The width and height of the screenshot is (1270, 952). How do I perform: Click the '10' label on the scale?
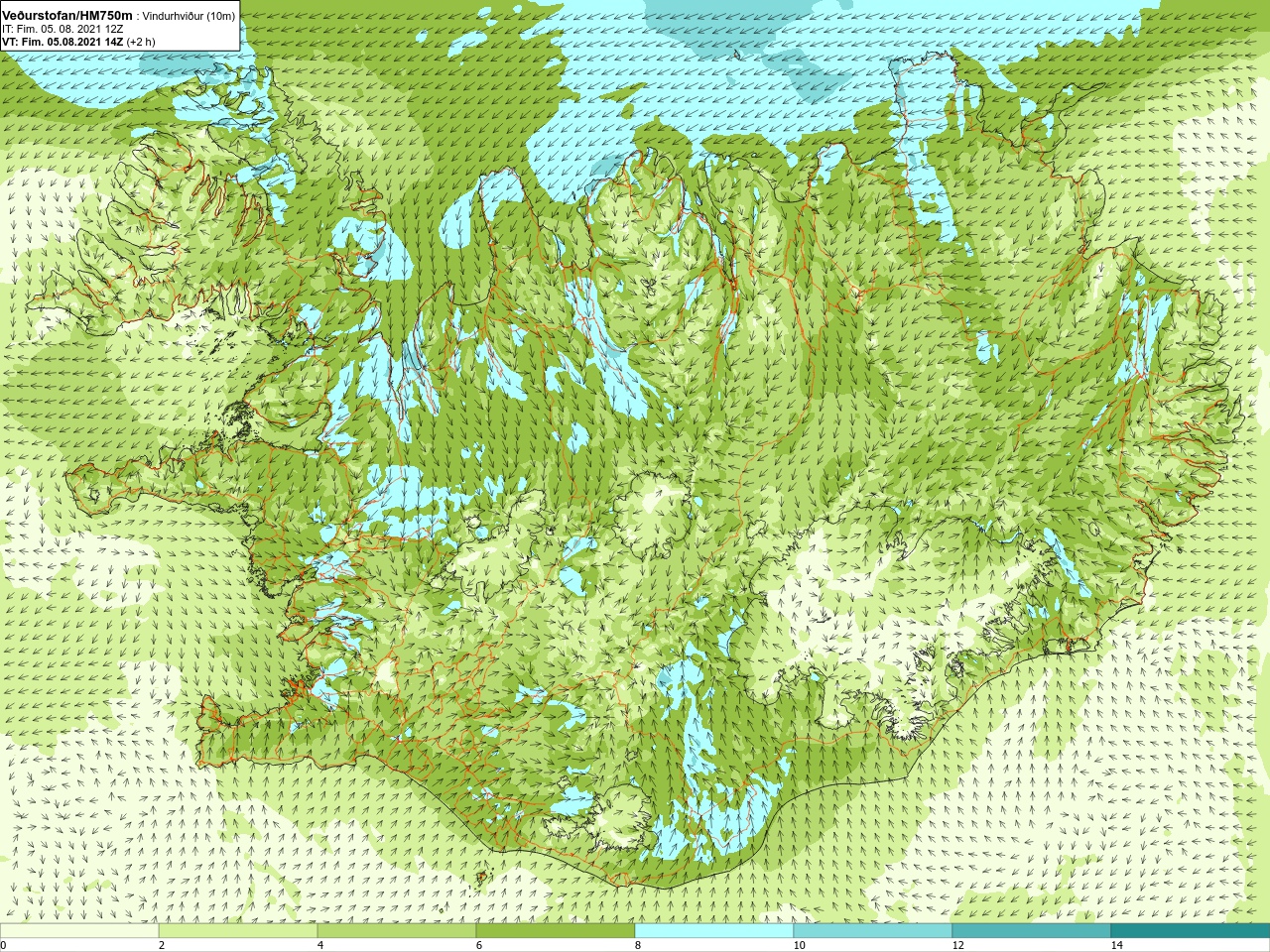click(x=799, y=945)
